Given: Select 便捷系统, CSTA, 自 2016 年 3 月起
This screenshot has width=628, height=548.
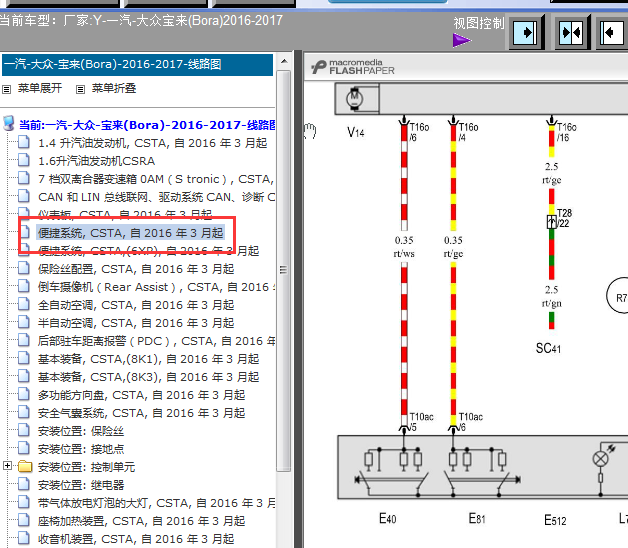Looking at the screenshot, I should (x=131, y=233).
